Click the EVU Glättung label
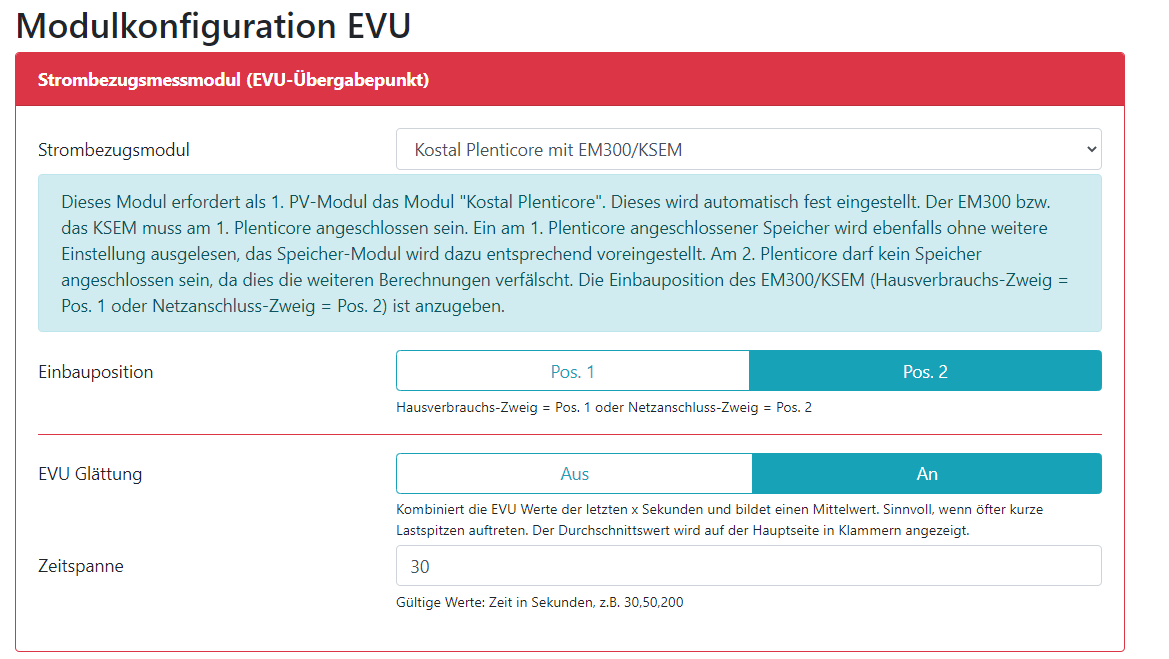 (90, 474)
